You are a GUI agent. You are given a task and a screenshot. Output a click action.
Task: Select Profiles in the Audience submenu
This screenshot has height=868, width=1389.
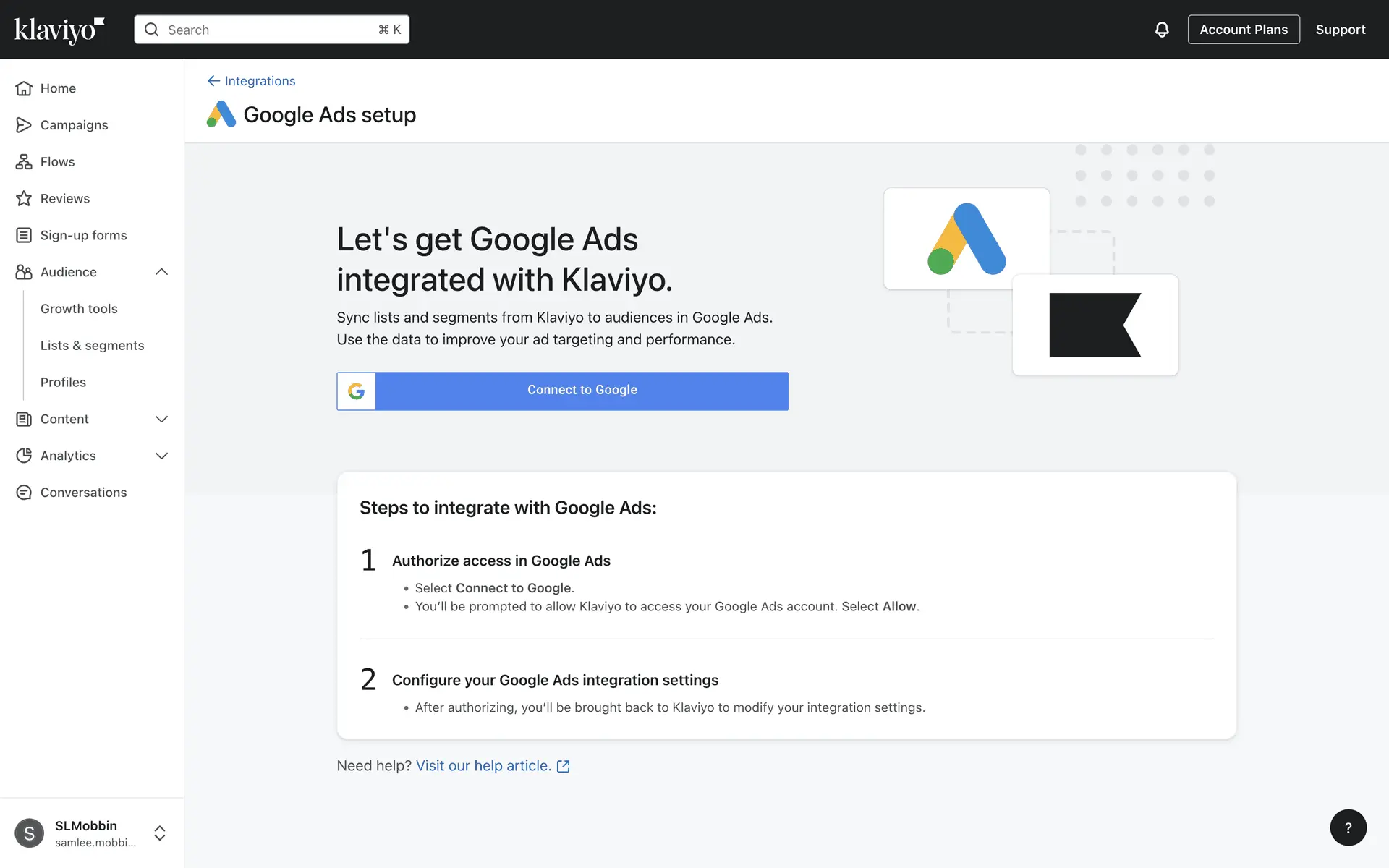click(x=63, y=382)
